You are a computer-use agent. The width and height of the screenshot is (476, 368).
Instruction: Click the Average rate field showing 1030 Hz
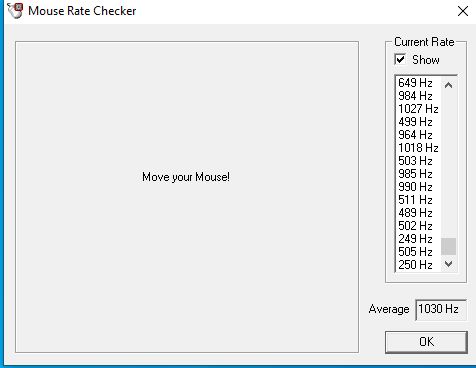[x=441, y=309]
